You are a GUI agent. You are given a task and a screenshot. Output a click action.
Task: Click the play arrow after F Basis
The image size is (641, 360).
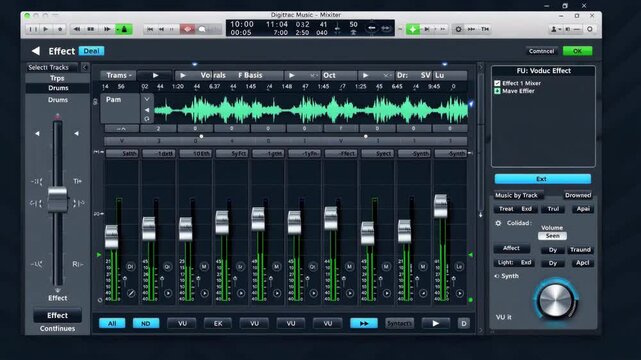click(291, 75)
